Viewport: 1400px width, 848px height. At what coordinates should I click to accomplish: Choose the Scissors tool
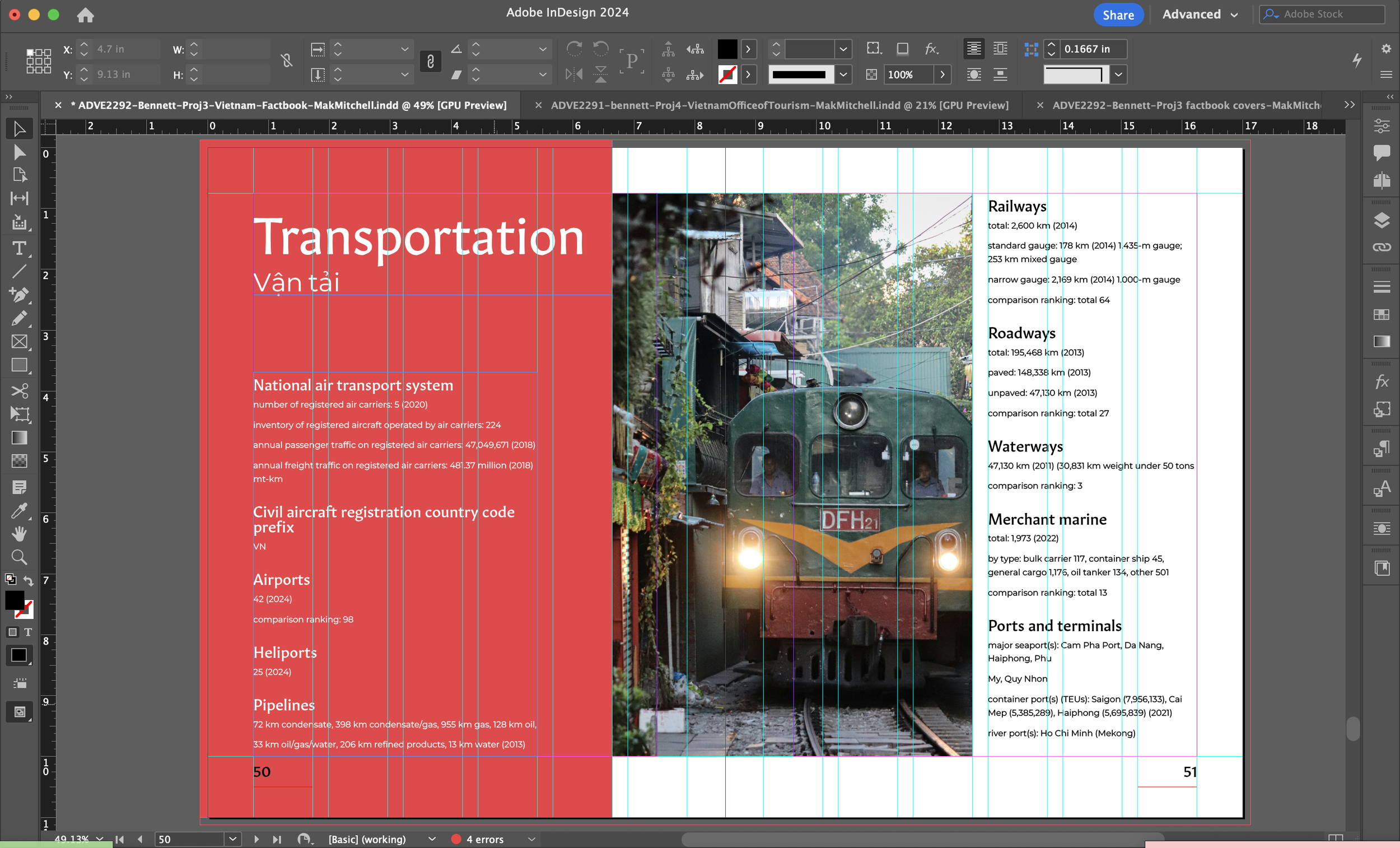[x=18, y=391]
